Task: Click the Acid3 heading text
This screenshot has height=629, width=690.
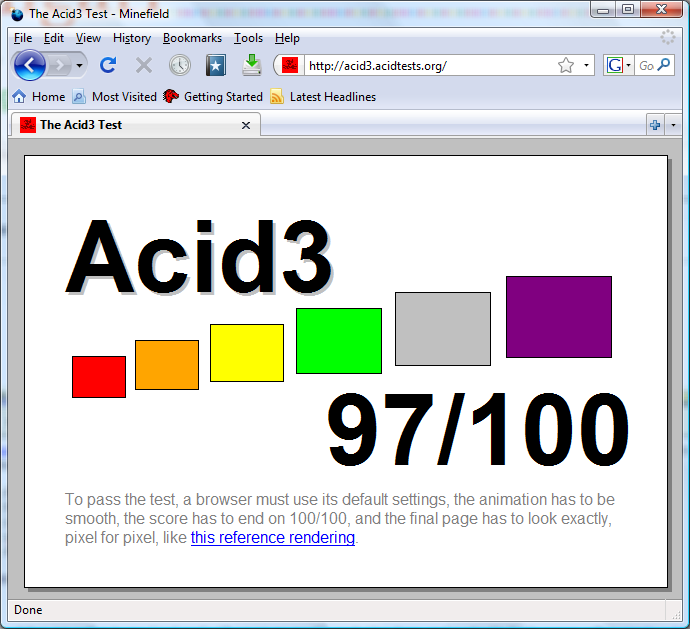Action: point(199,257)
